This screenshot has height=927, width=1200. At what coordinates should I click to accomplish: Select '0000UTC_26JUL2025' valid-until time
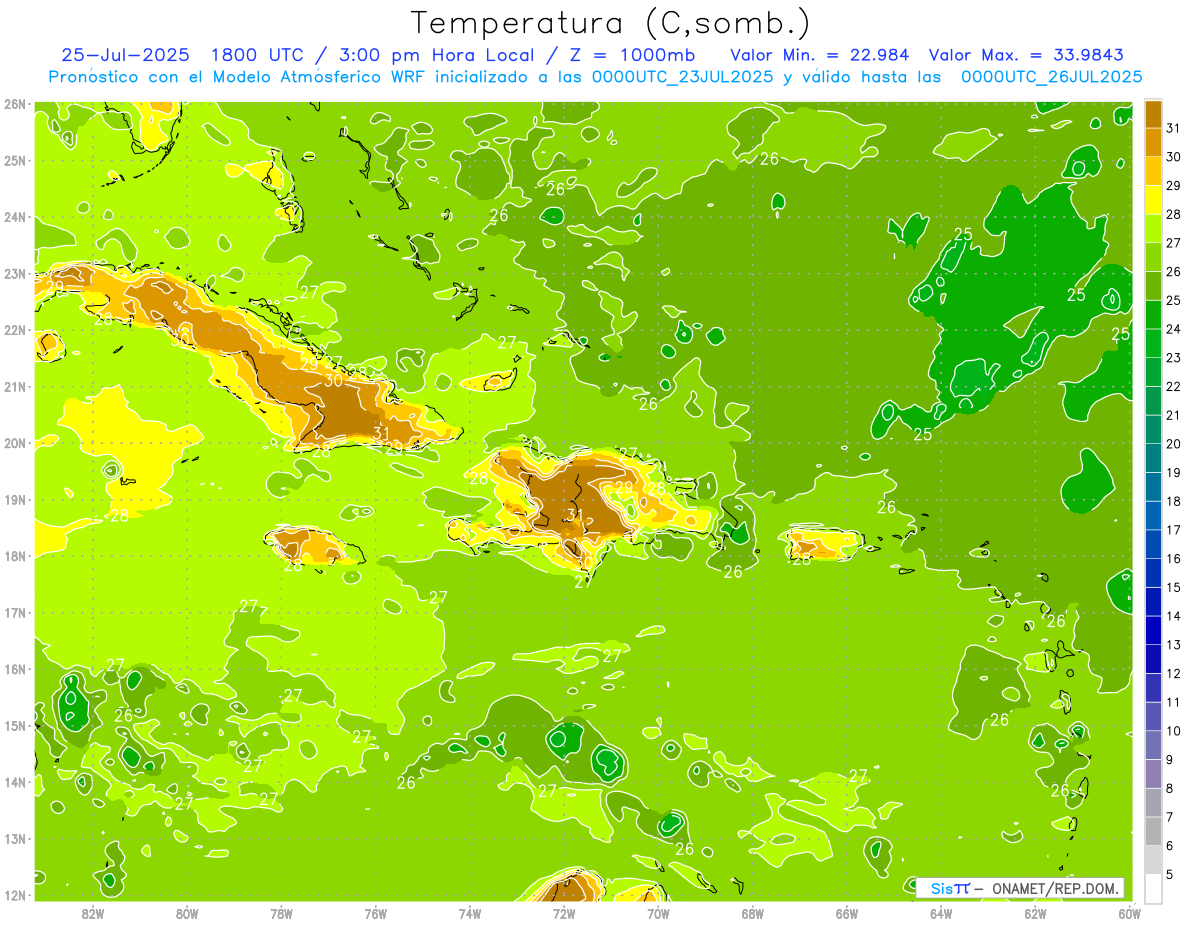click(1051, 76)
